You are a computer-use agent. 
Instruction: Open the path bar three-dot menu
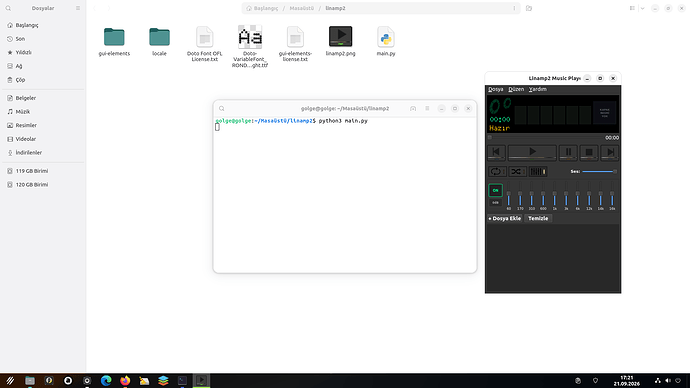(x=514, y=8)
